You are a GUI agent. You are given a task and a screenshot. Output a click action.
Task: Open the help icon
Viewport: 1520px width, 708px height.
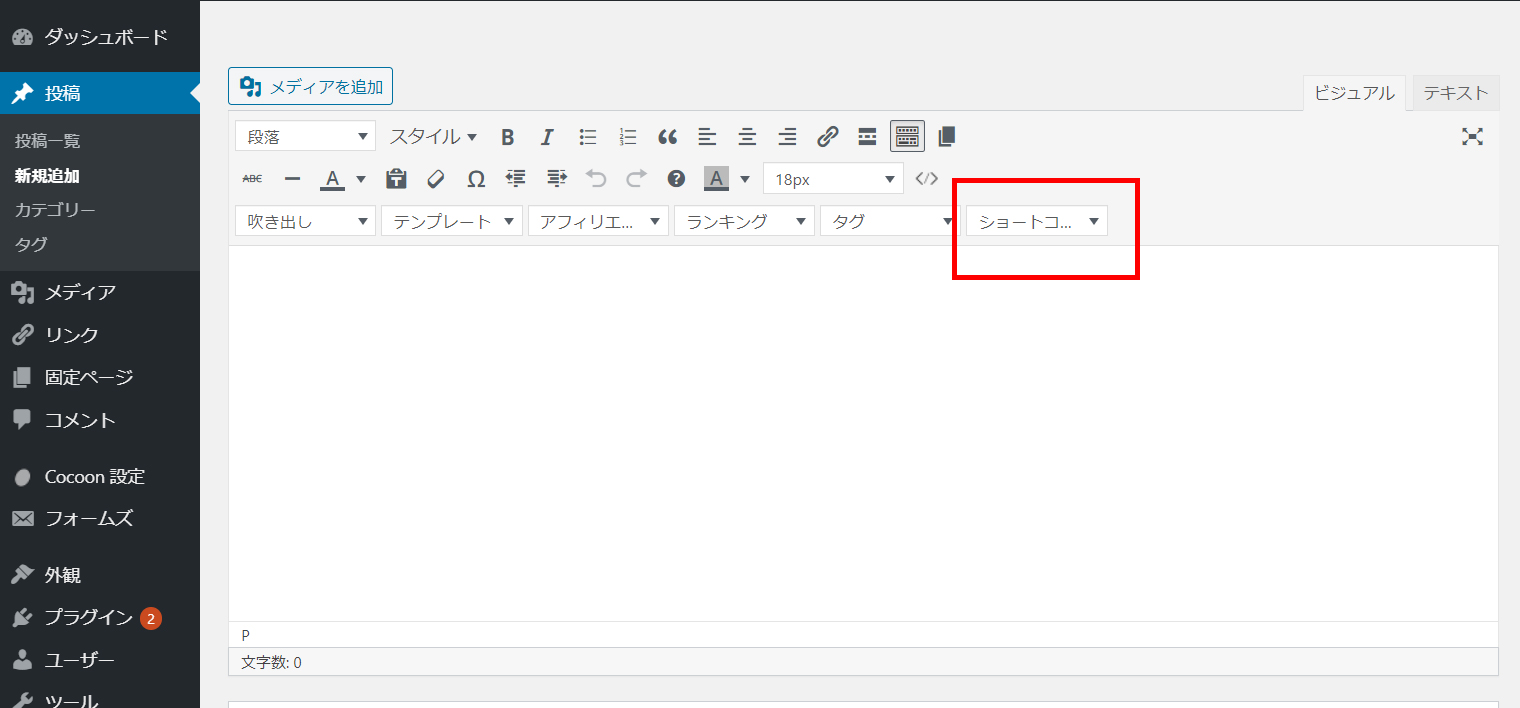(x=676, y=178)
